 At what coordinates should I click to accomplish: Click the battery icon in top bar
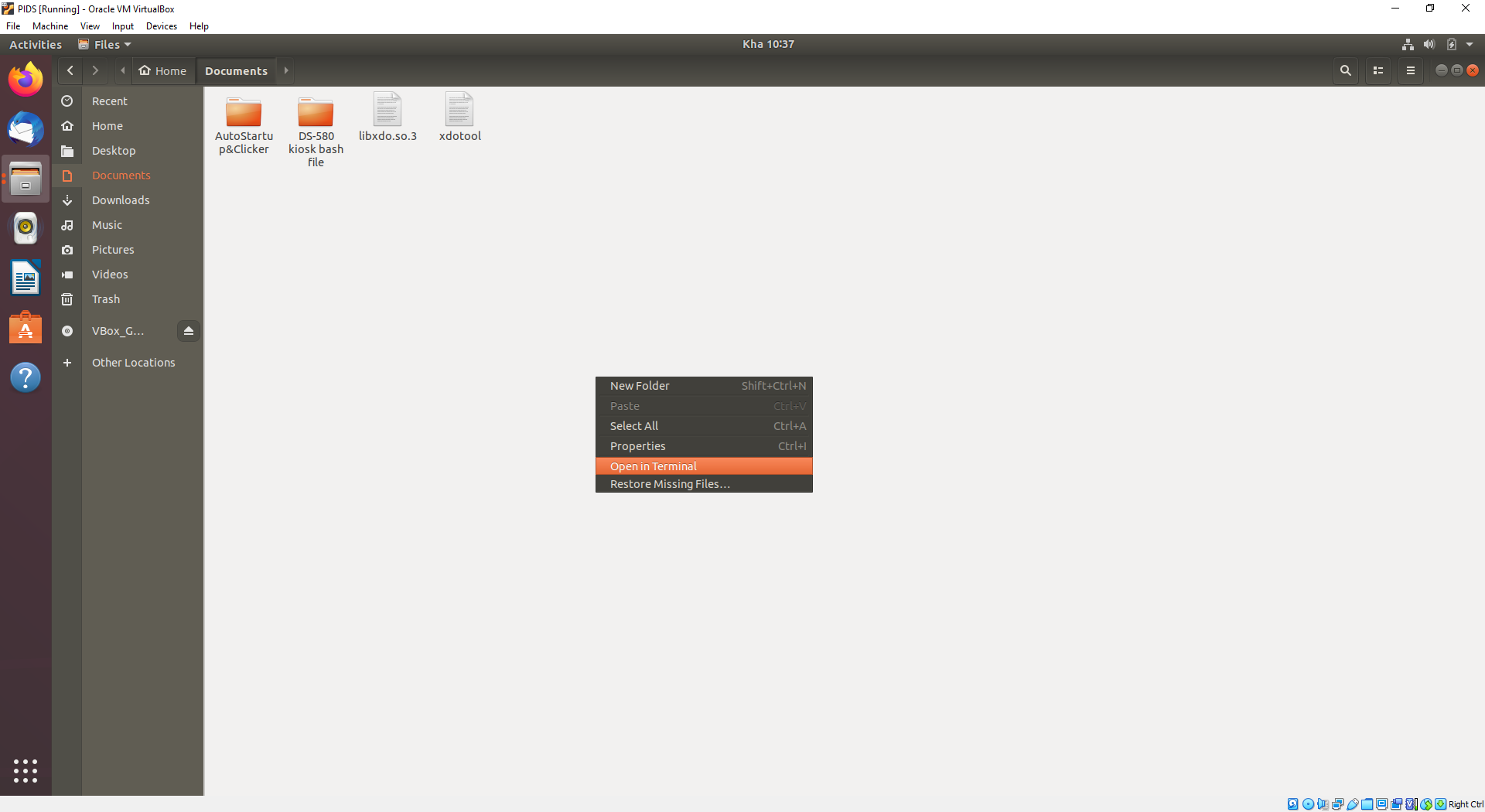[1452, 44]
